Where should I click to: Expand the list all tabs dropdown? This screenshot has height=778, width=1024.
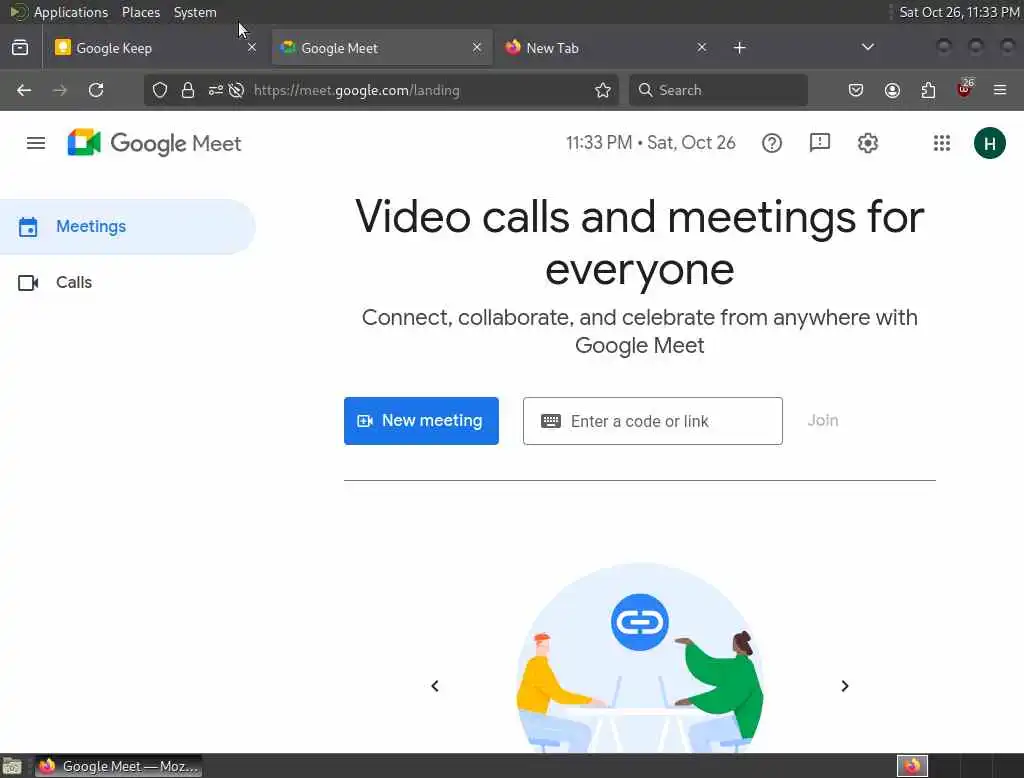(x=867, y=47)
